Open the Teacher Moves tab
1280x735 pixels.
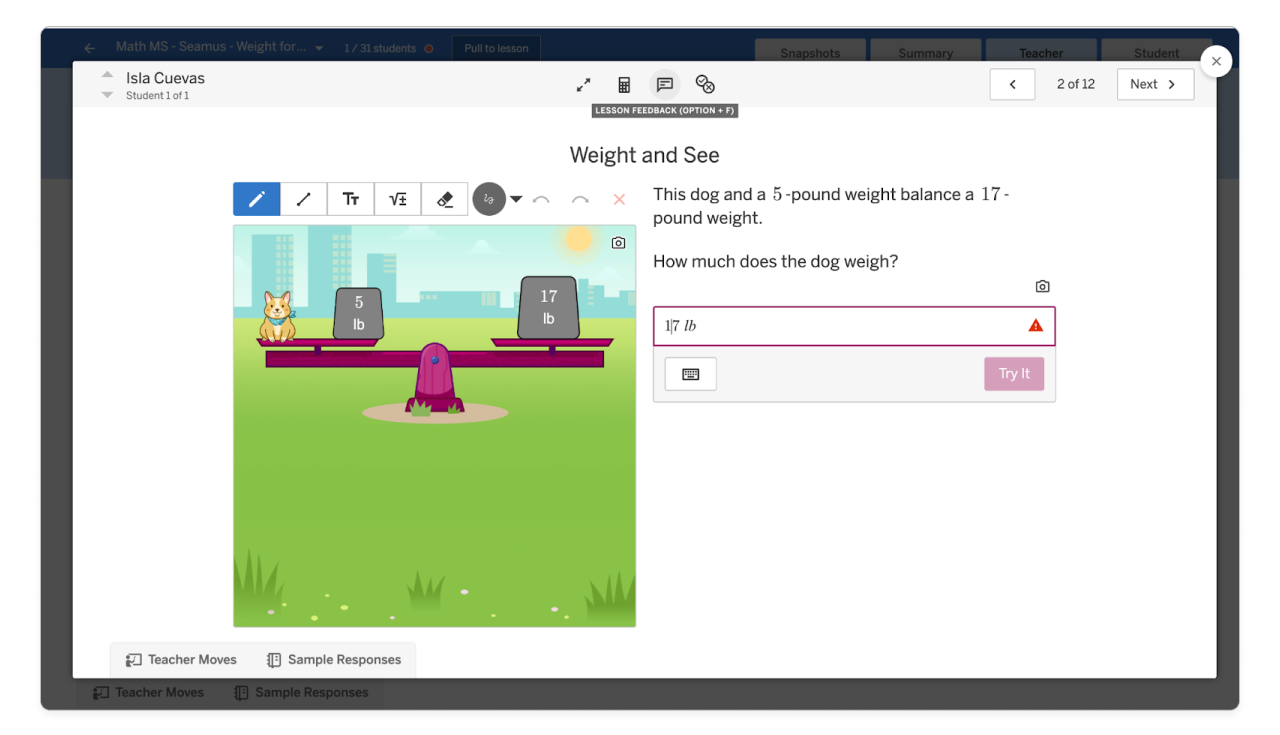182,660
